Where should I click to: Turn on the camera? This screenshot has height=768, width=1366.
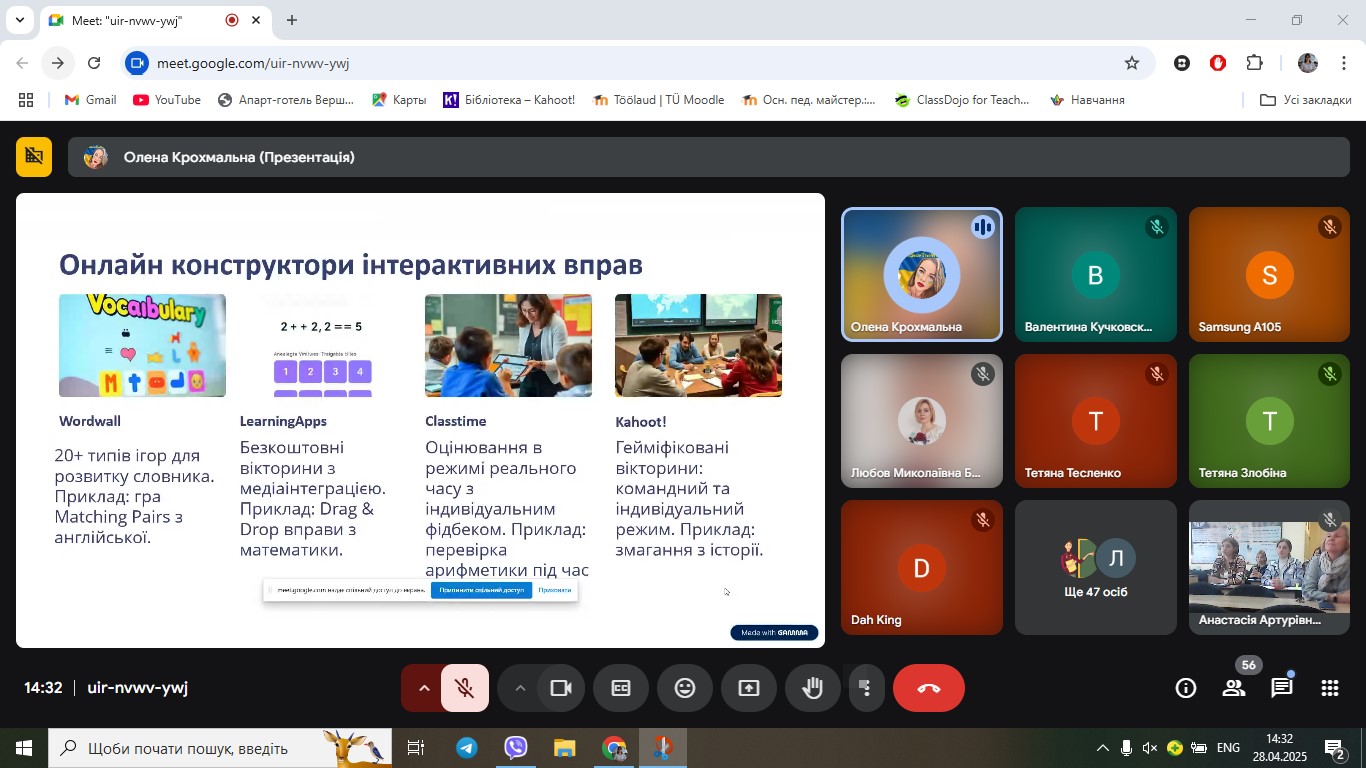561,688
